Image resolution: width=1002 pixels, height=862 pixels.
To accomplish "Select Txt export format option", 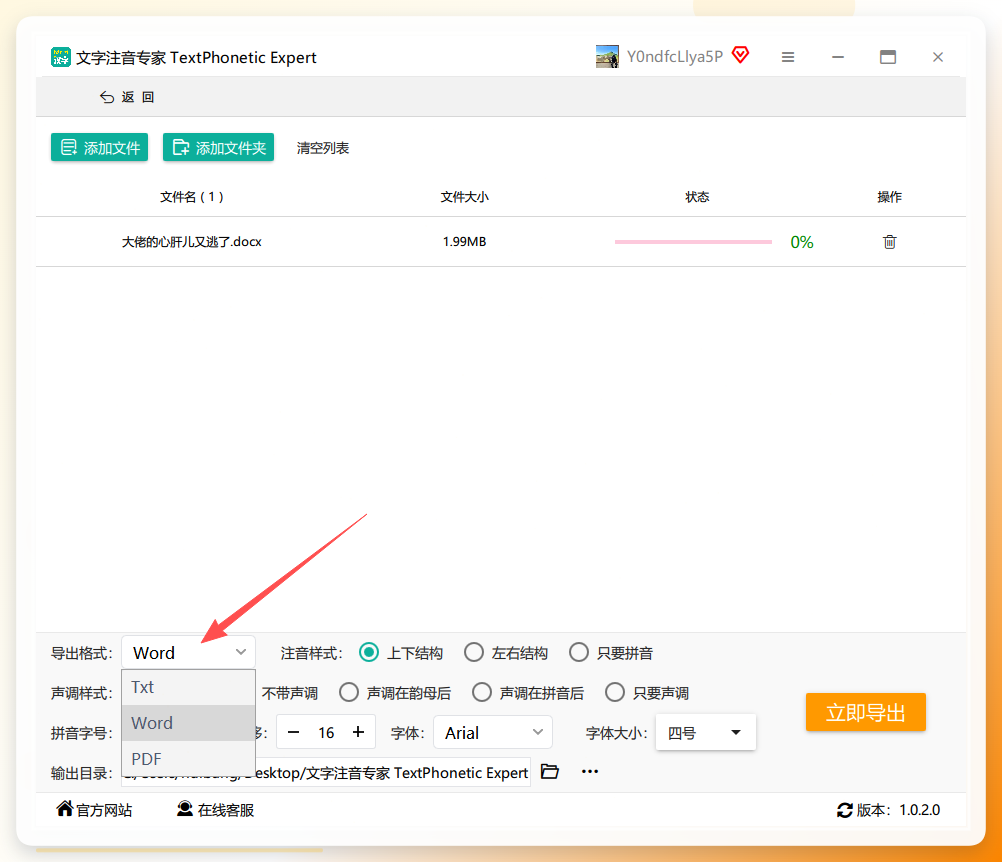I will pos(189,688).
